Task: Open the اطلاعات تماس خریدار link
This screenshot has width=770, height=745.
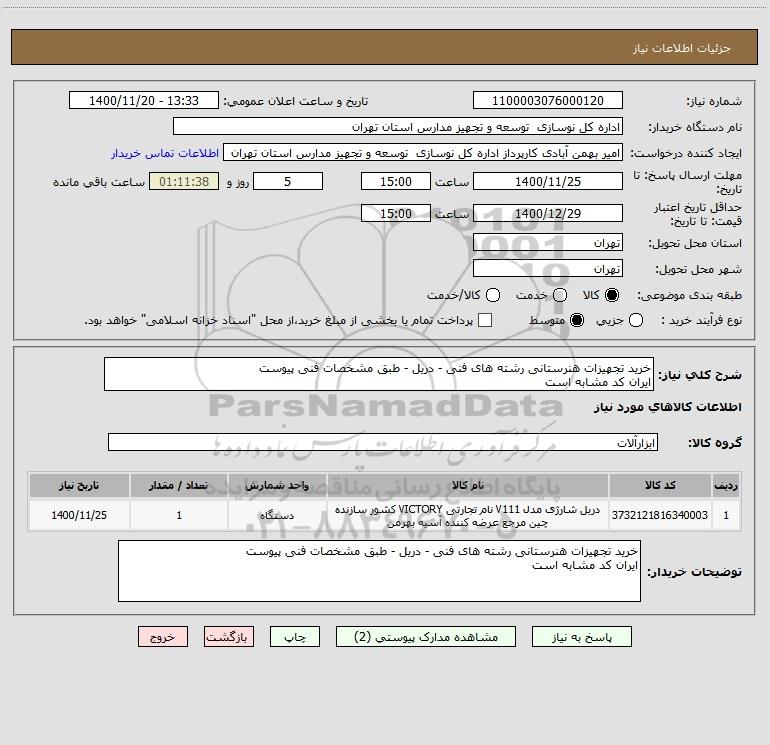Action: 165,153
